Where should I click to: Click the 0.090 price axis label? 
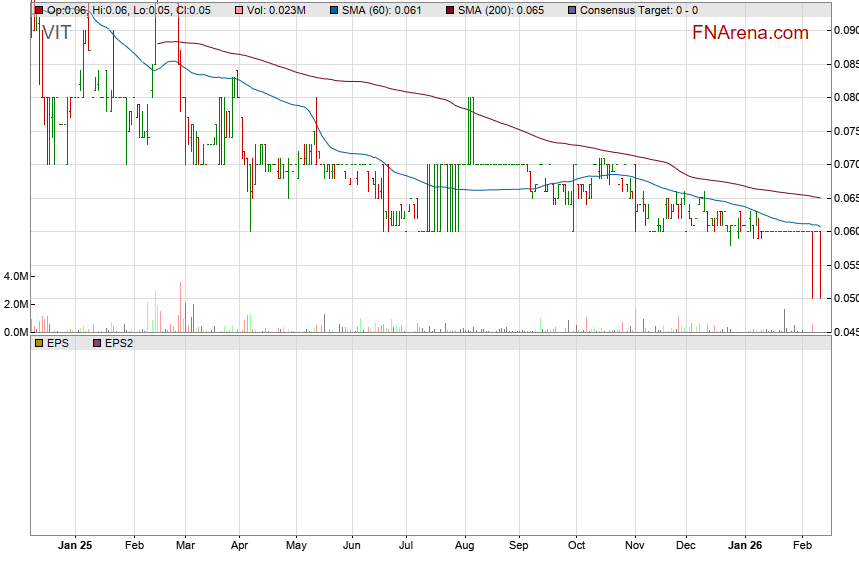[845, 30]
